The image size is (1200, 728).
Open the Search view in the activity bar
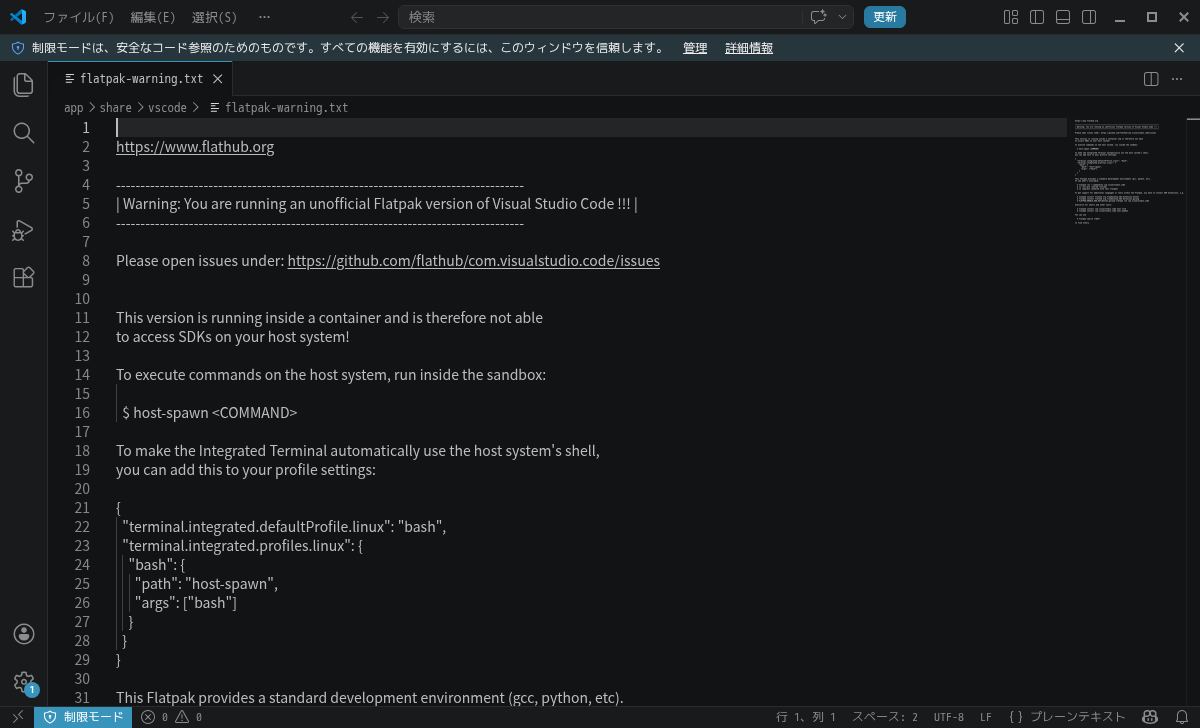(23, 133)
